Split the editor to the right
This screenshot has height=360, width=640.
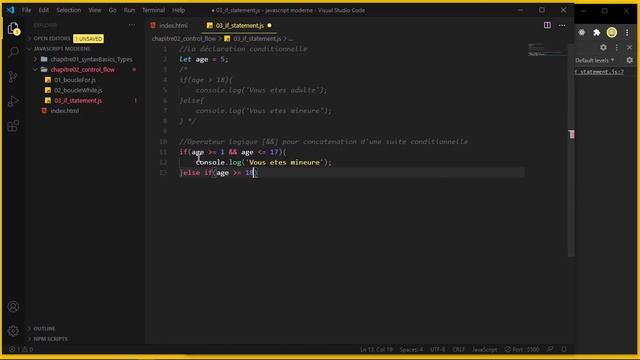tap(547, 25)
